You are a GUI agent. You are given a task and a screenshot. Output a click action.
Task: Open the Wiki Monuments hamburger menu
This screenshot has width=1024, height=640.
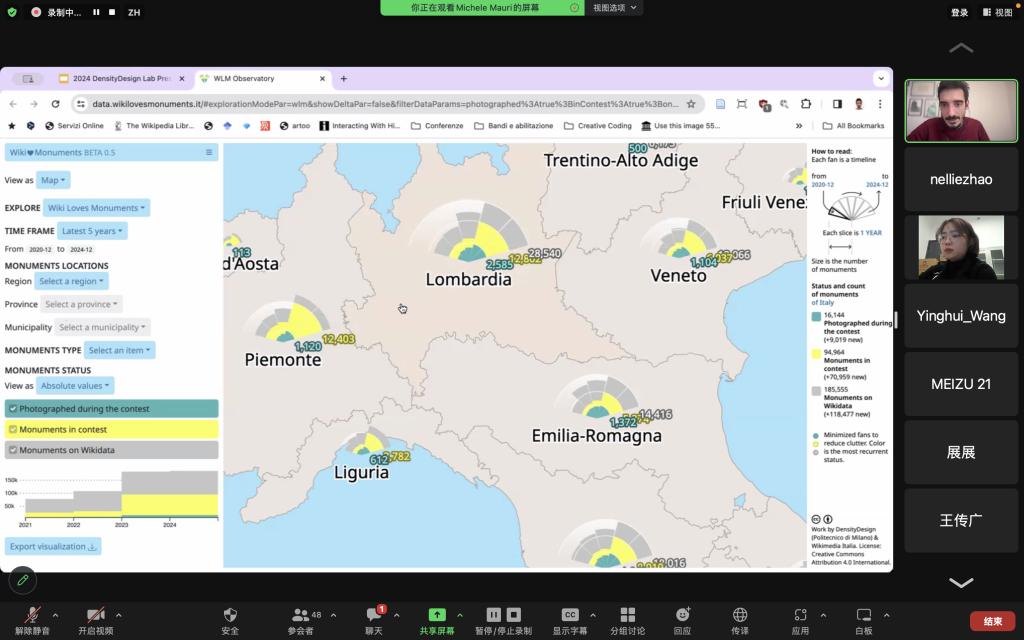209,152
